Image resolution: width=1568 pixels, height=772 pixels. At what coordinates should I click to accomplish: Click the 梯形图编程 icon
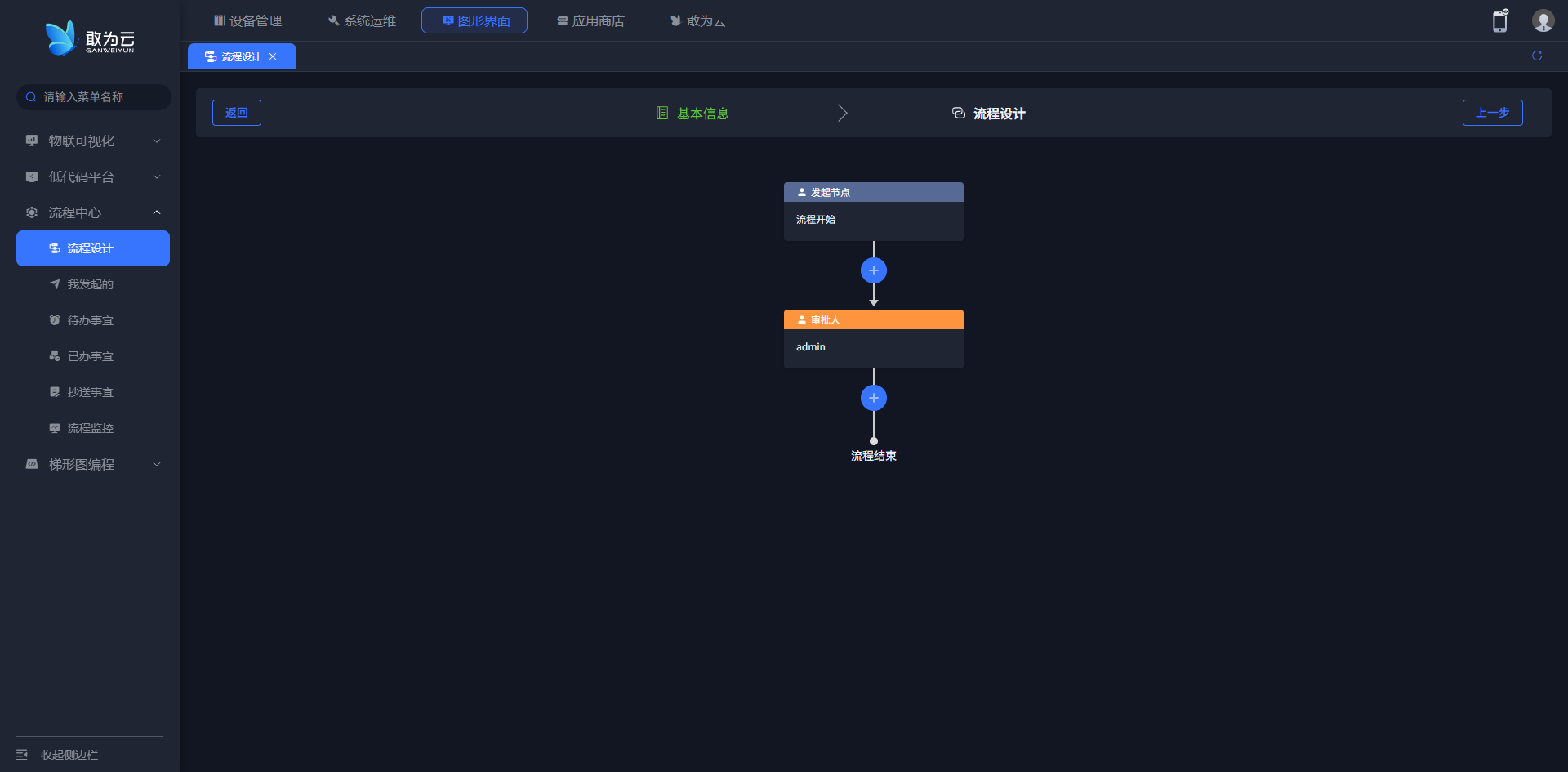pos(32,464)
